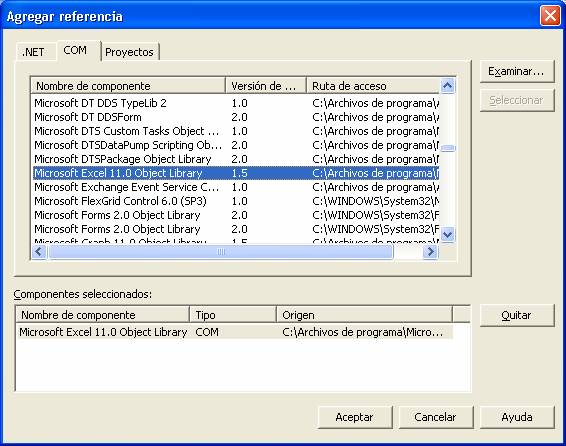Click the component list scroll down arrow
Viewport: 566px width, 446px height.
[x=448, y=235]
